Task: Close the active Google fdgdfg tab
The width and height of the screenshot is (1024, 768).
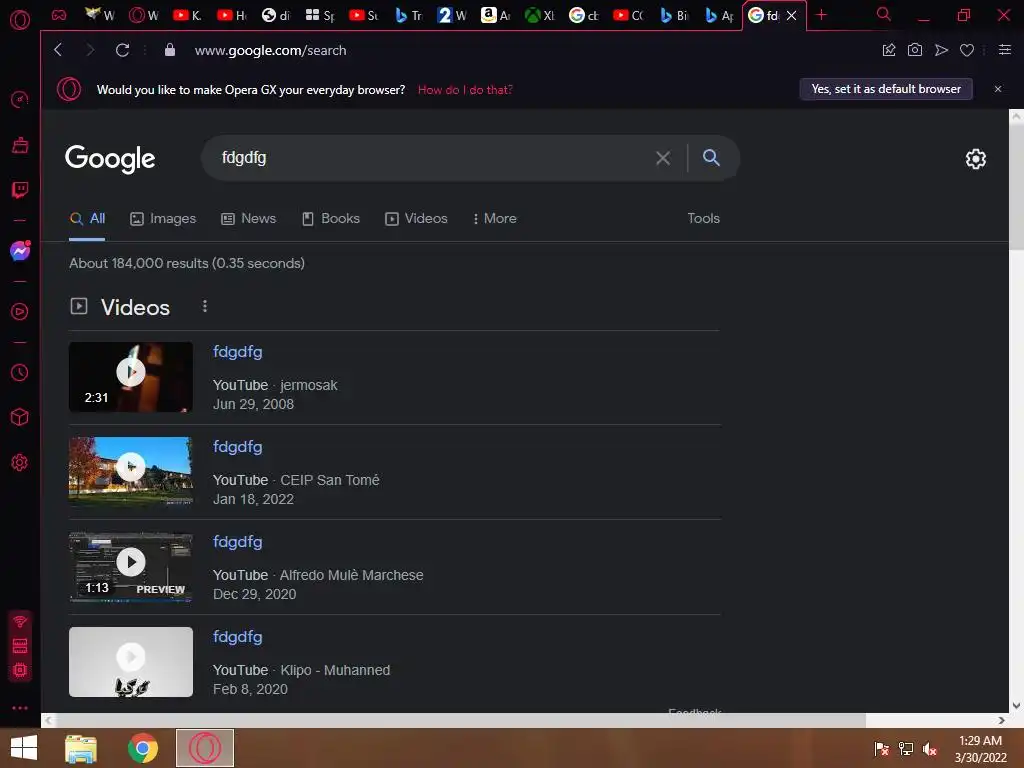Action: point(792,15)
